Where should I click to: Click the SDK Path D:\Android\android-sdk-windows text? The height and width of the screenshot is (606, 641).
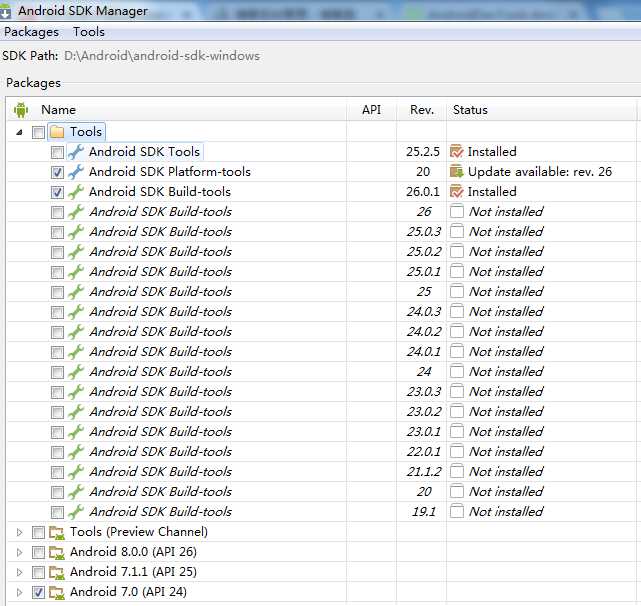point(162,56)
